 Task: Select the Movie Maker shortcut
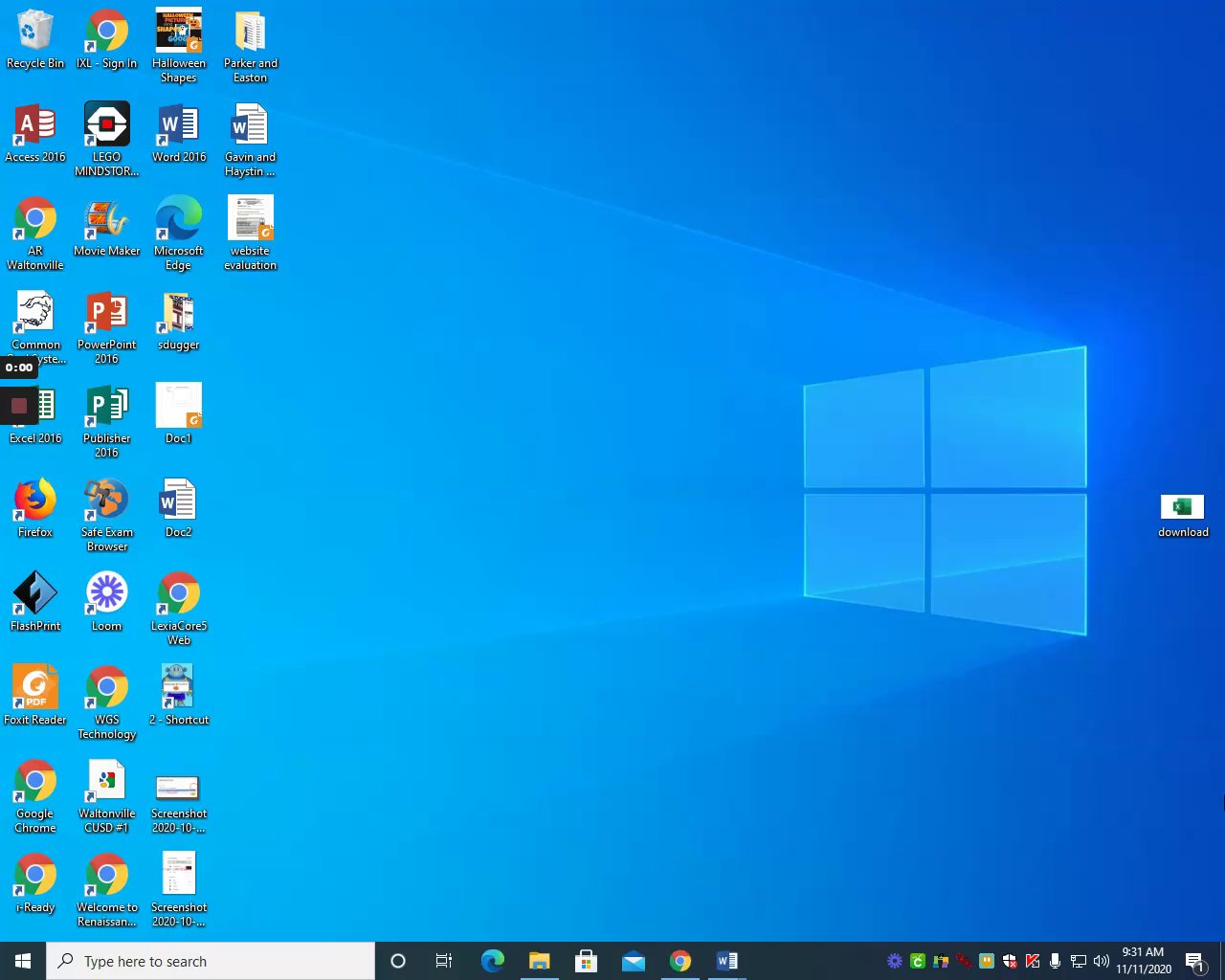(x=107, y=228)
